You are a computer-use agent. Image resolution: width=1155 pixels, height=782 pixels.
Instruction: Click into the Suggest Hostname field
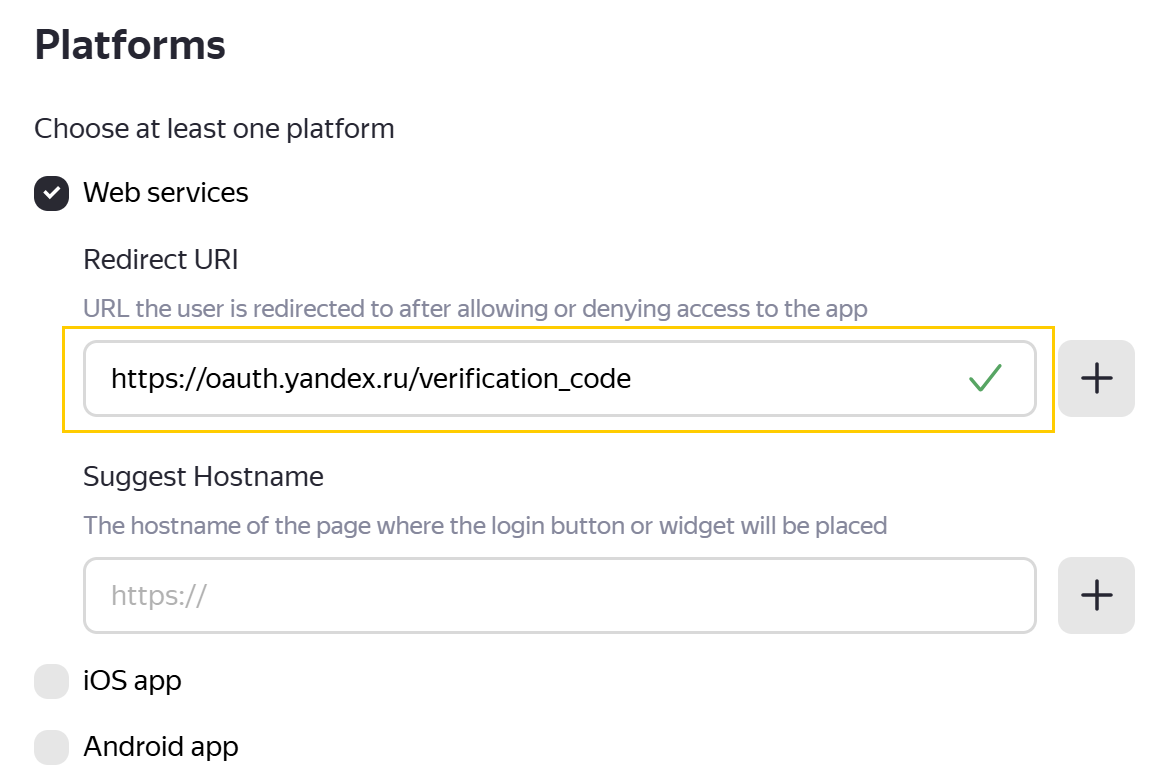[560, 596]
